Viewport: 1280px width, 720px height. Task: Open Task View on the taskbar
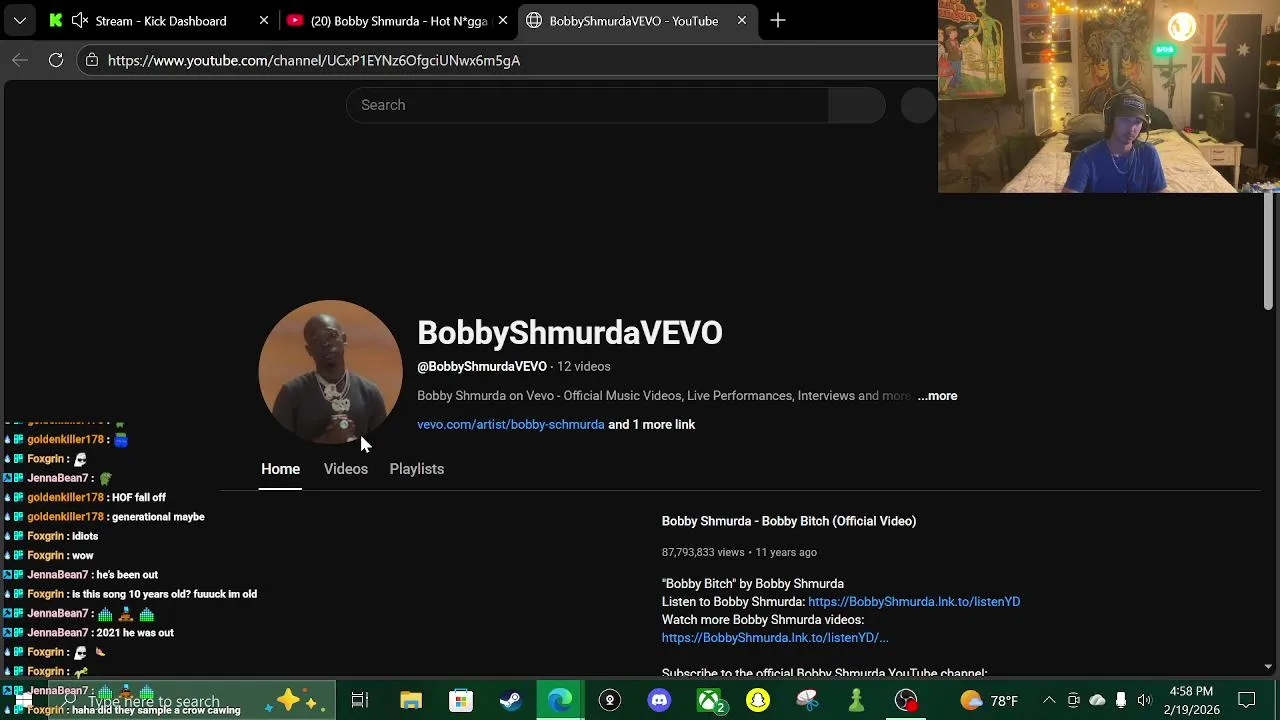tap(360, 700)
